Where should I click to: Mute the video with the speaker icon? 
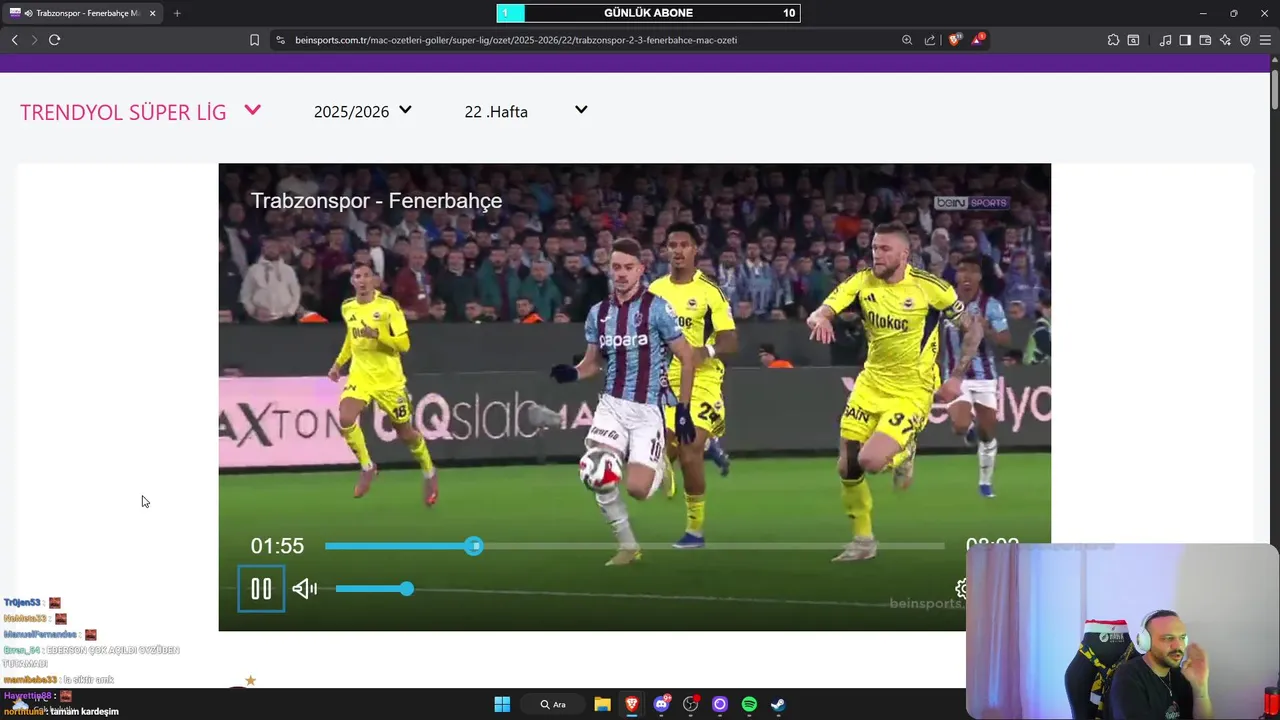point(305,589)
